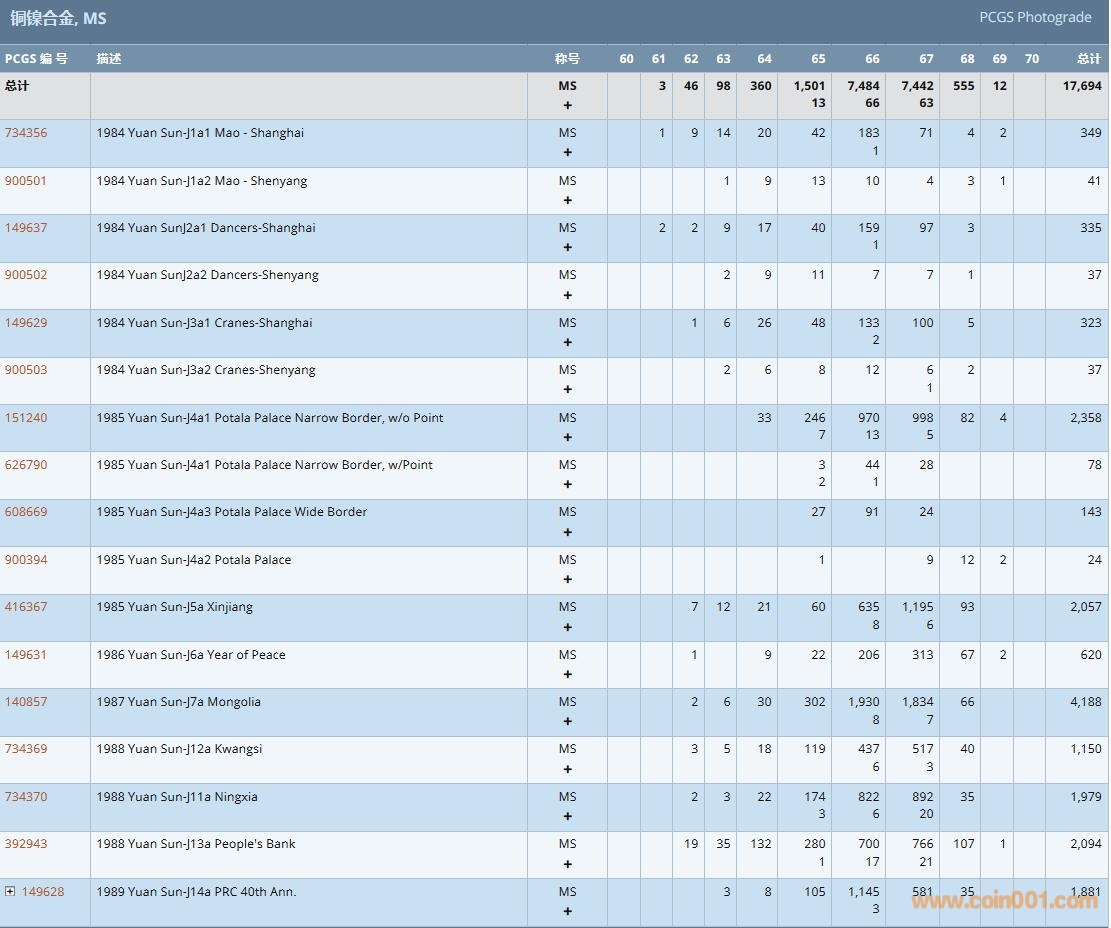Open link 608669 Potala Palace Wide Border
This screenshot has height=928, width=1111.
pos(26,512)
